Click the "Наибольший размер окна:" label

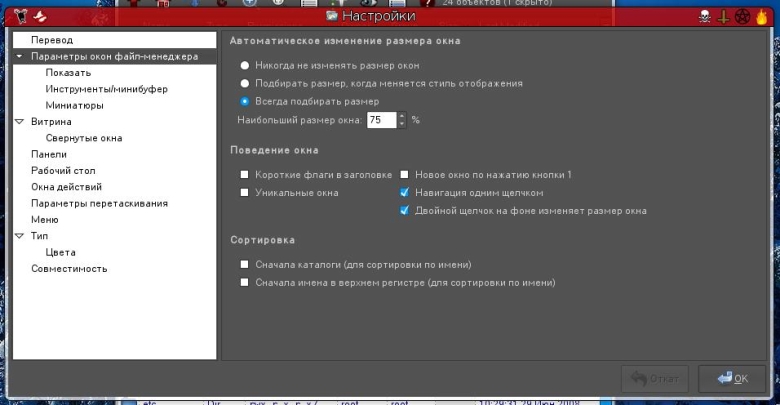299,120
